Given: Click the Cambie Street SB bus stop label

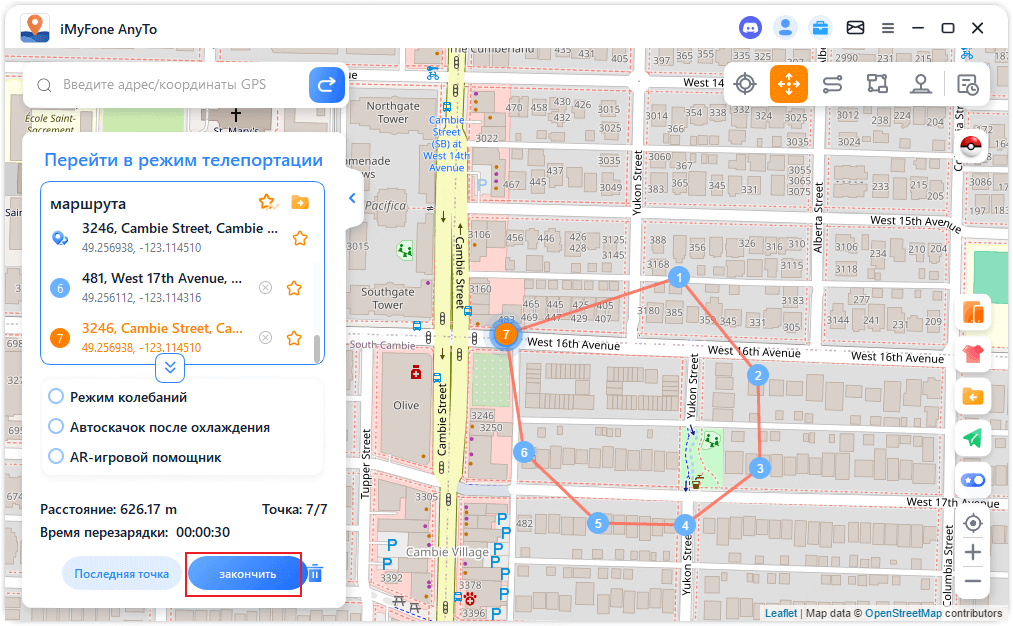Looking at the screenshot, I should click(446, 143).
